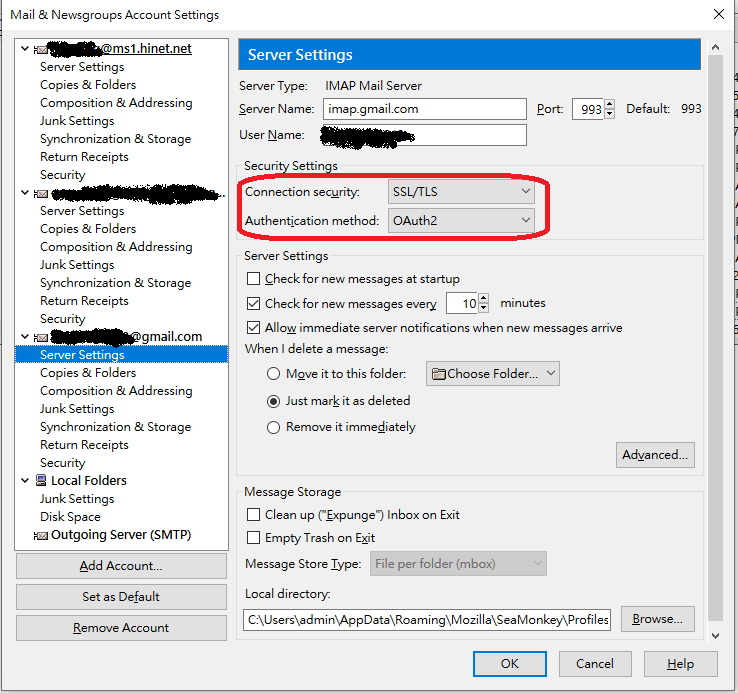Click the User Name input field

(425, 135)
